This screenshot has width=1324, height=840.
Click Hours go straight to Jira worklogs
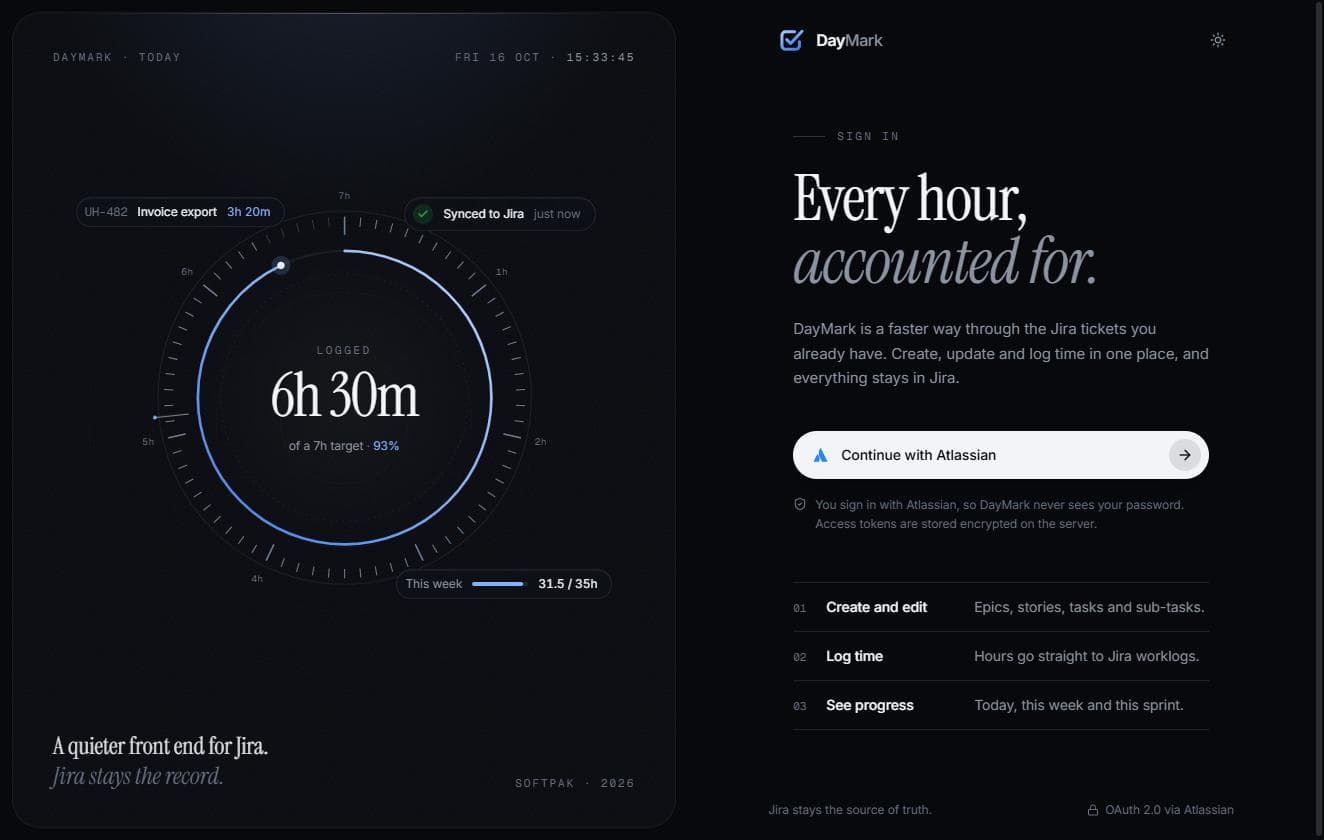coord(1087,656)
